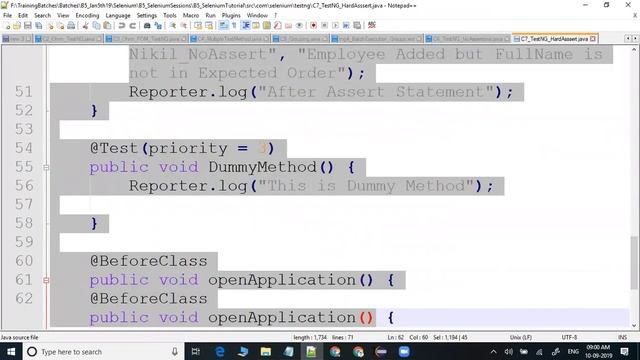Toggle the Indent Guide toolbar button
This screenshot has width=640, height=360.
[246, 25]
